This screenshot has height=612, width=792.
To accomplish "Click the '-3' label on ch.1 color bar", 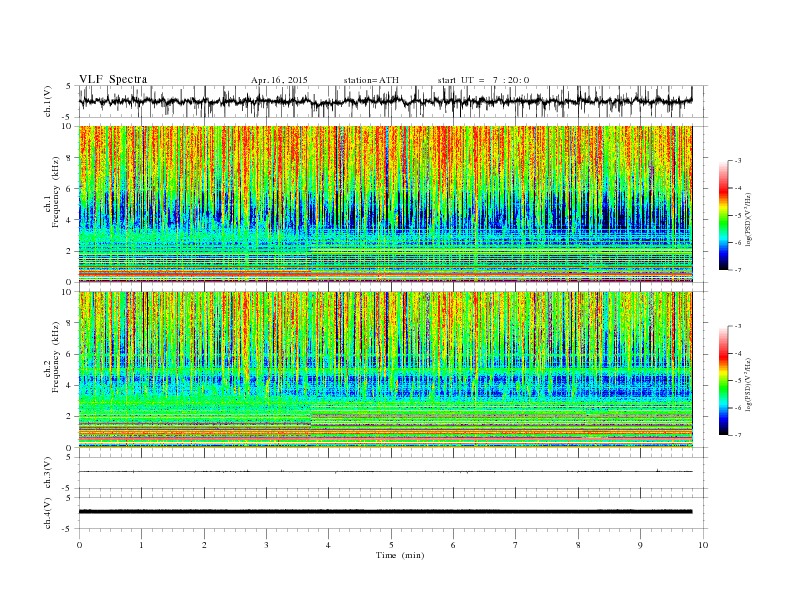I will point(738,161).
